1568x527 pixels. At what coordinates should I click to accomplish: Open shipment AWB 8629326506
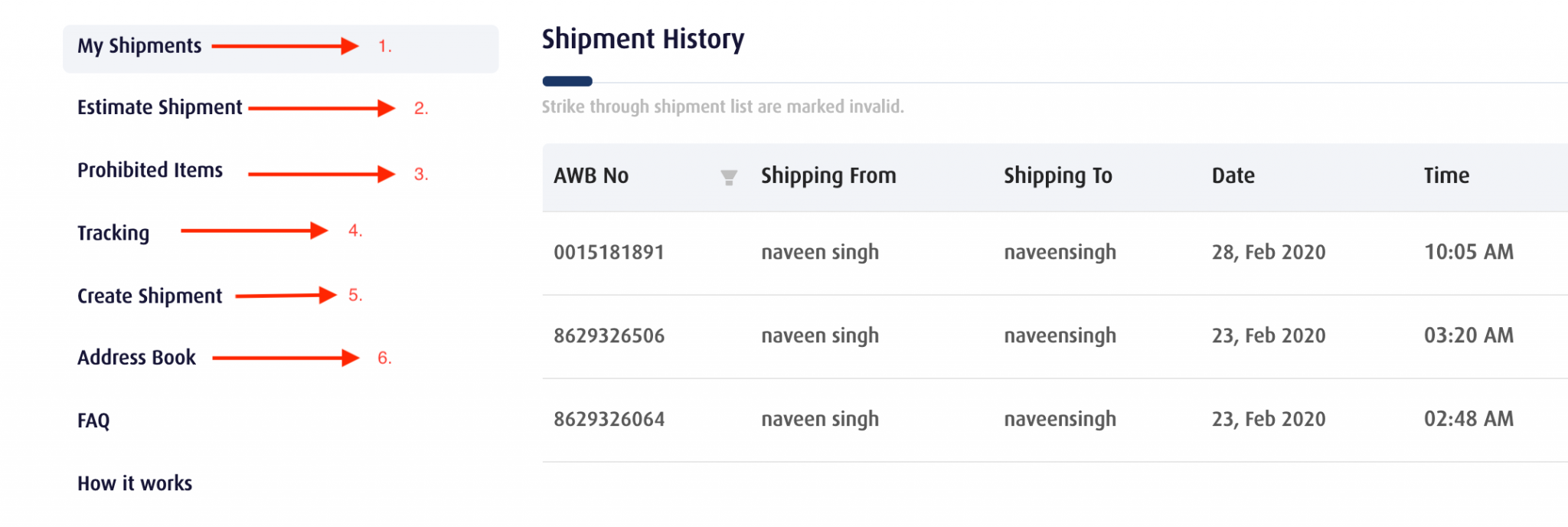coord(609,336)
